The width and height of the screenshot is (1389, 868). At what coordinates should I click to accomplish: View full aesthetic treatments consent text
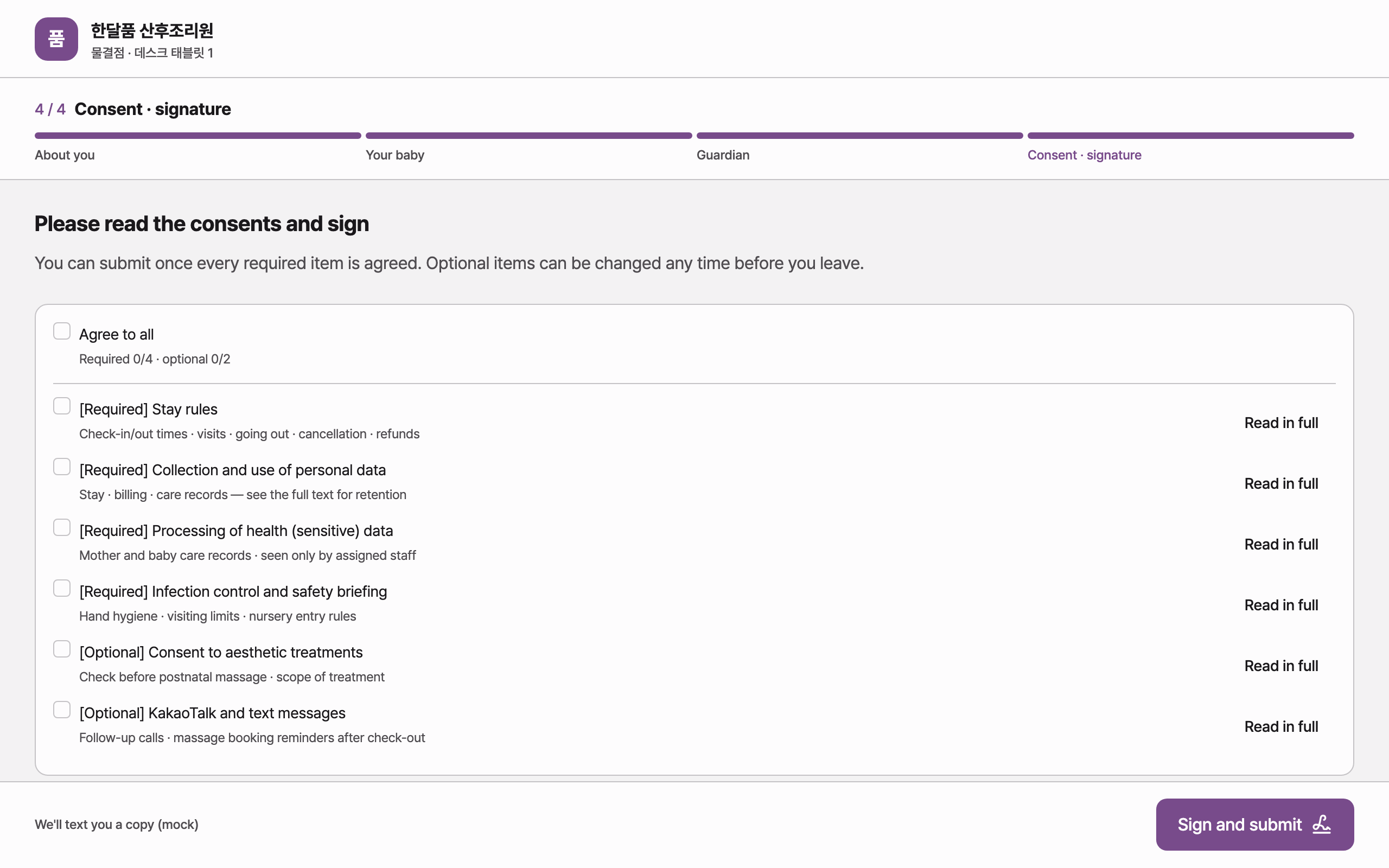click(x=1281, y=667)
